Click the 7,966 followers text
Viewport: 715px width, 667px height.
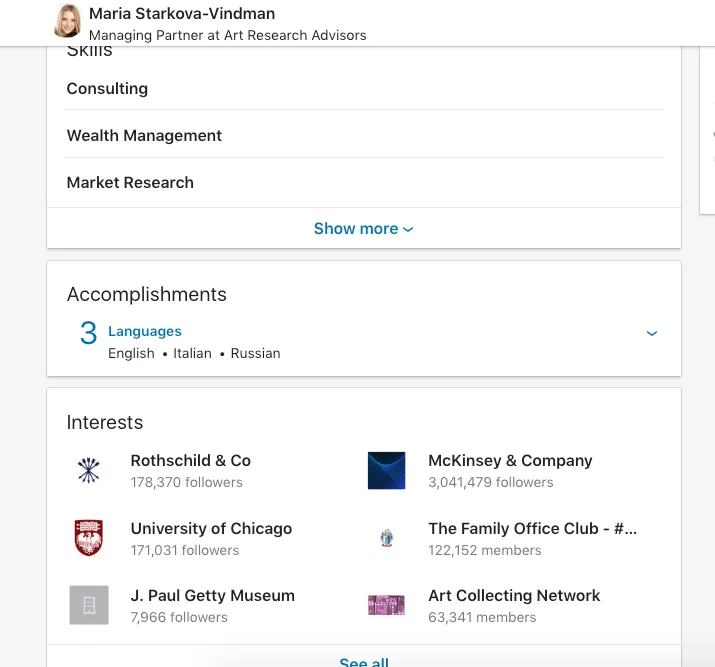point(179,617)
